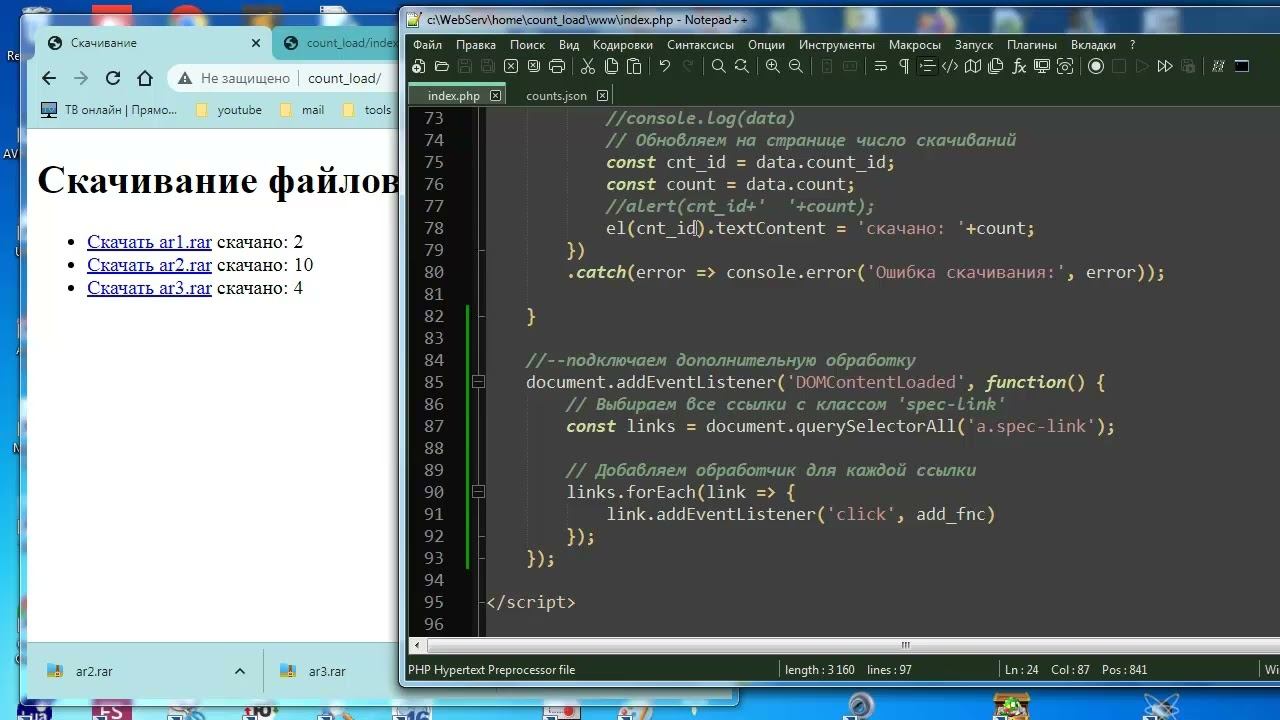The height and width of the screenshot is (720, 1280).
Task: Click the count_load/ address bar
Action: 344,78
